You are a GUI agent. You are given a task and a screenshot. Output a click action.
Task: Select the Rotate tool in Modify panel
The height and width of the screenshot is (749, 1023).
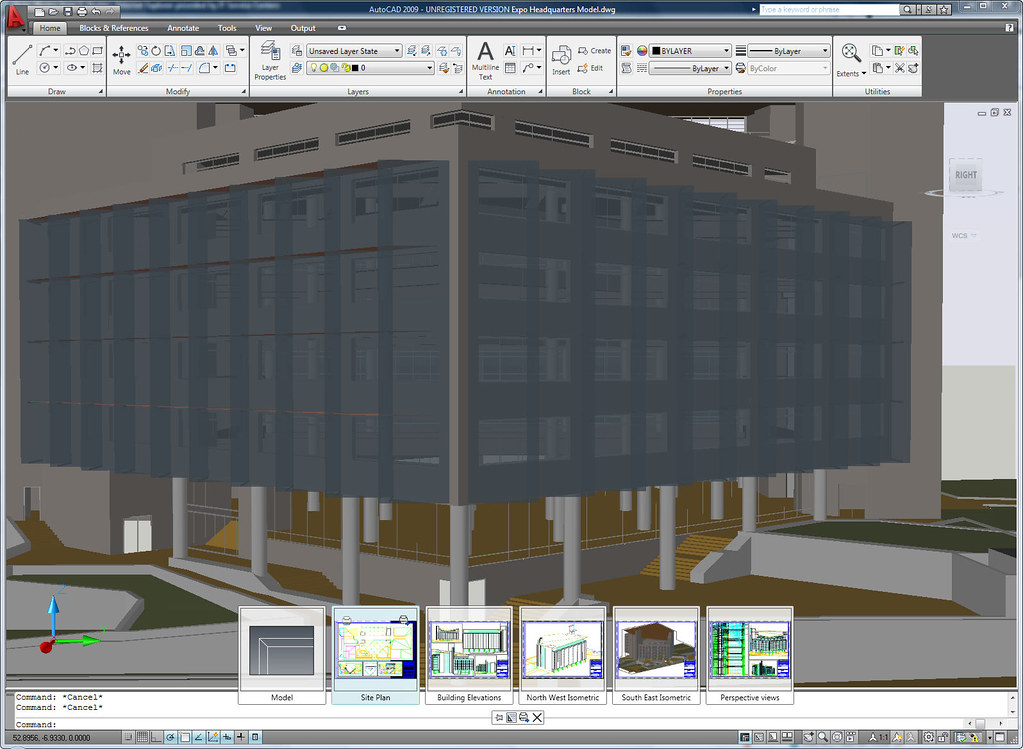tap(156, 51)
